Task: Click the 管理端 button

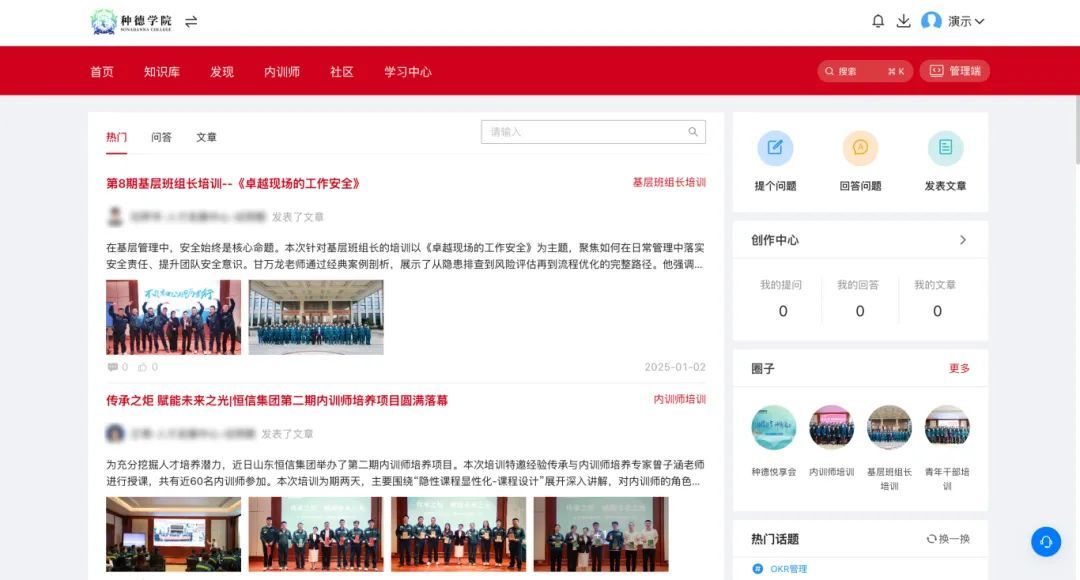Action: [x=954, y=71]
